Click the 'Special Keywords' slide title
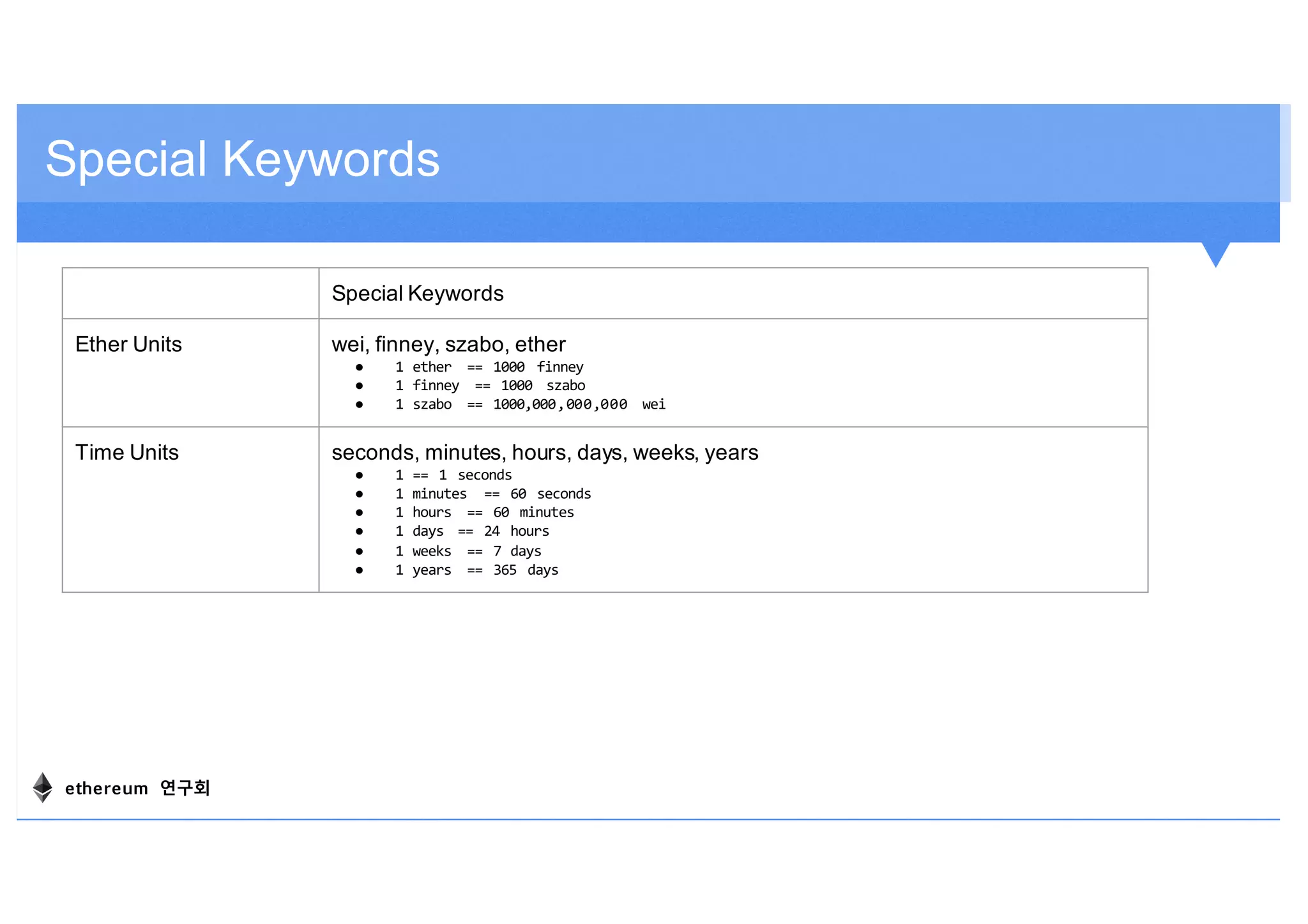1308x924 pixels. tap(243, 159)
